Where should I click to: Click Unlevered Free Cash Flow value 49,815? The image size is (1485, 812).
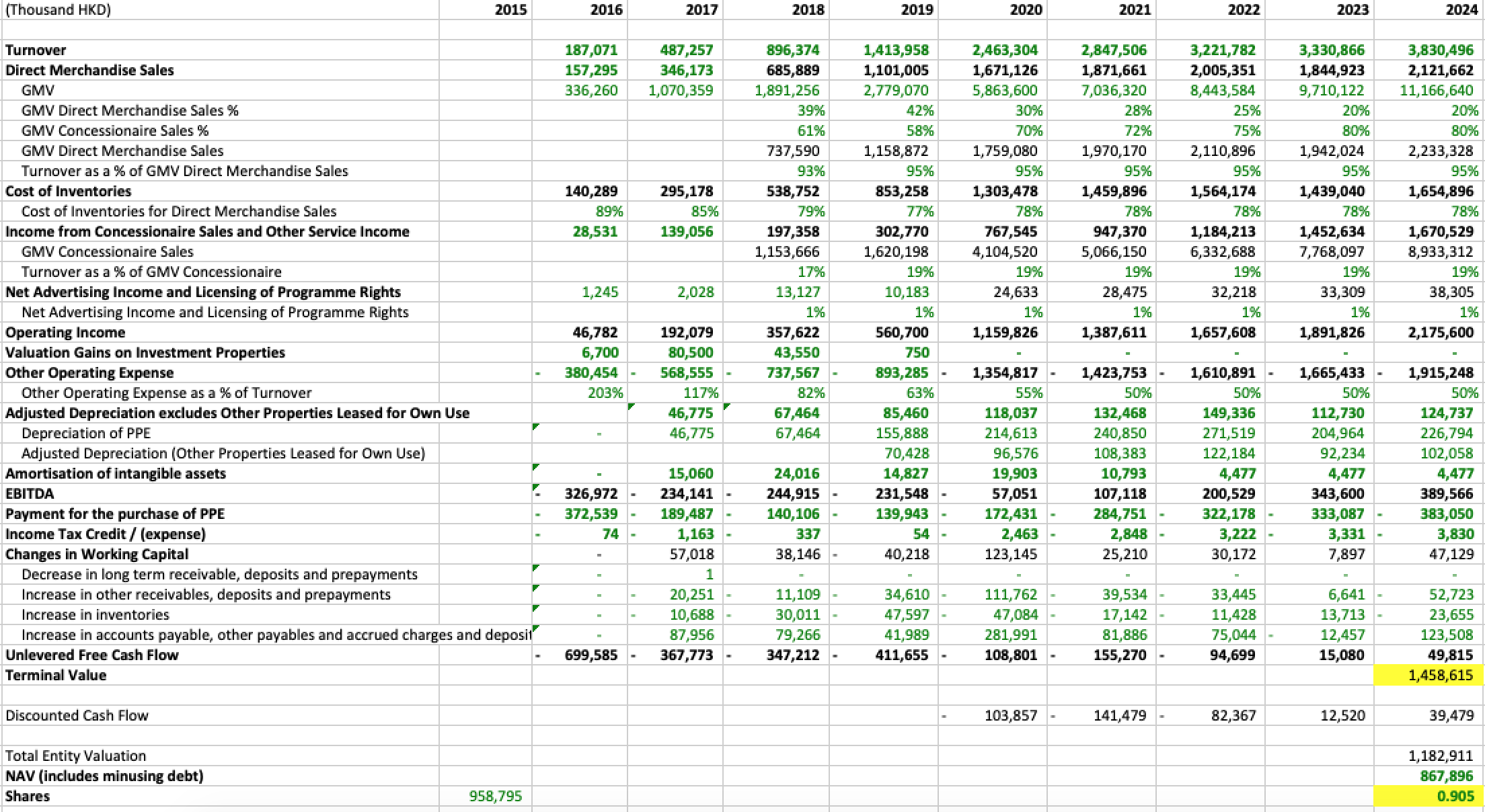coord(1451,655)
